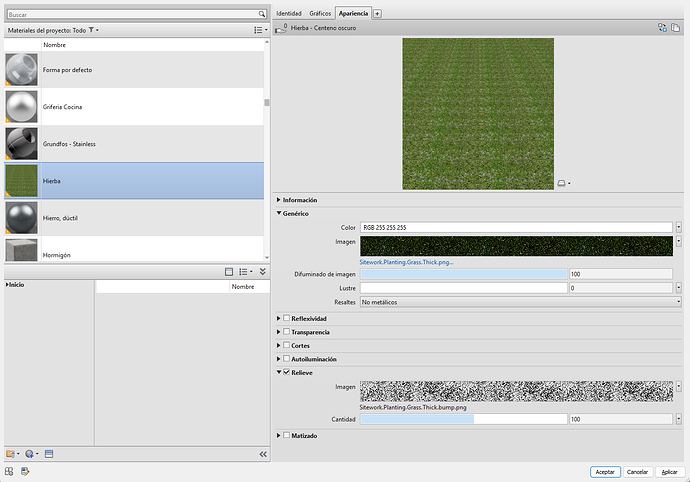690x482 pixels.
Task: Click in the Buscar search field
Action: click(132, 15)
